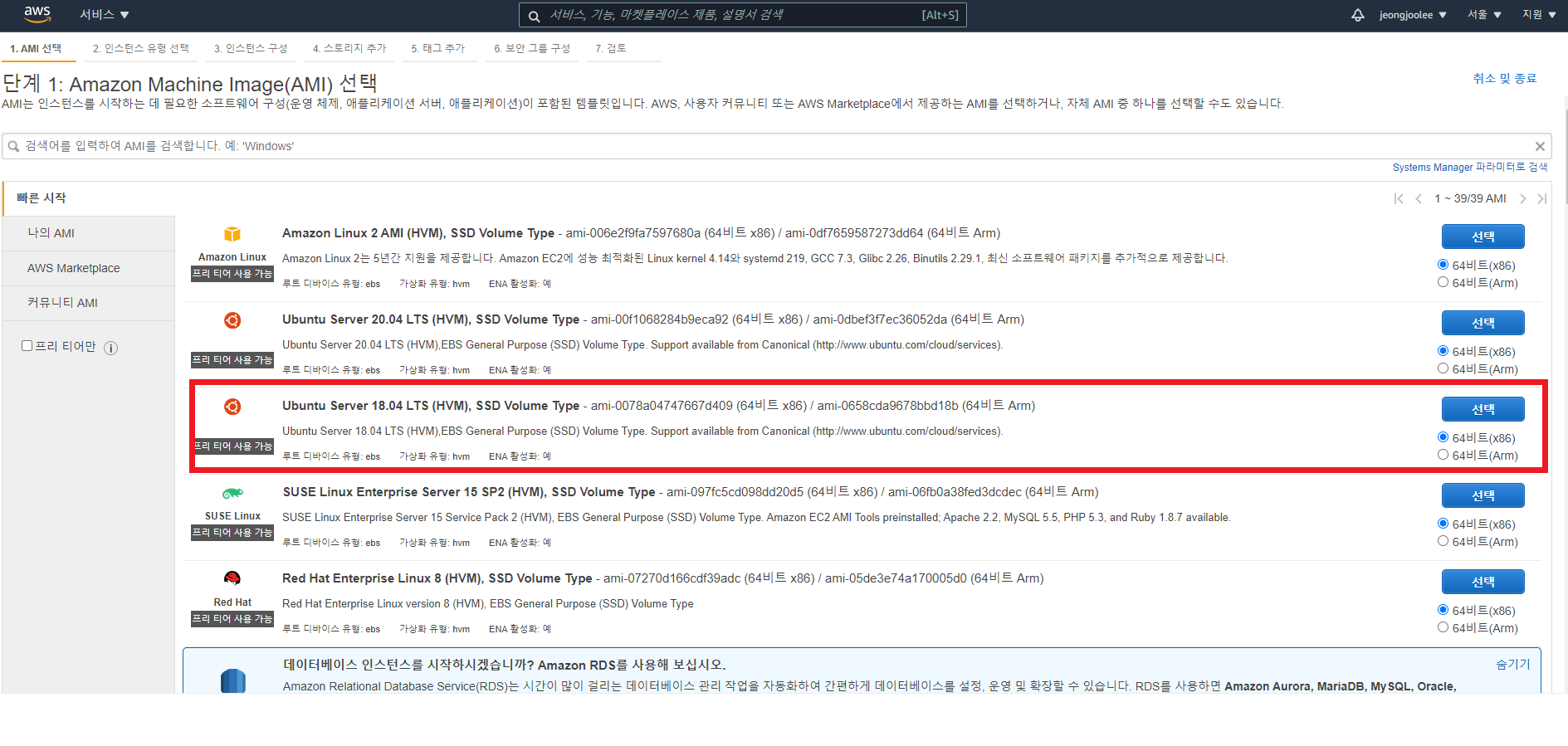Open the AWS home logo
This screenshot has width=1568, height=746.
click(x=37, y=14)
